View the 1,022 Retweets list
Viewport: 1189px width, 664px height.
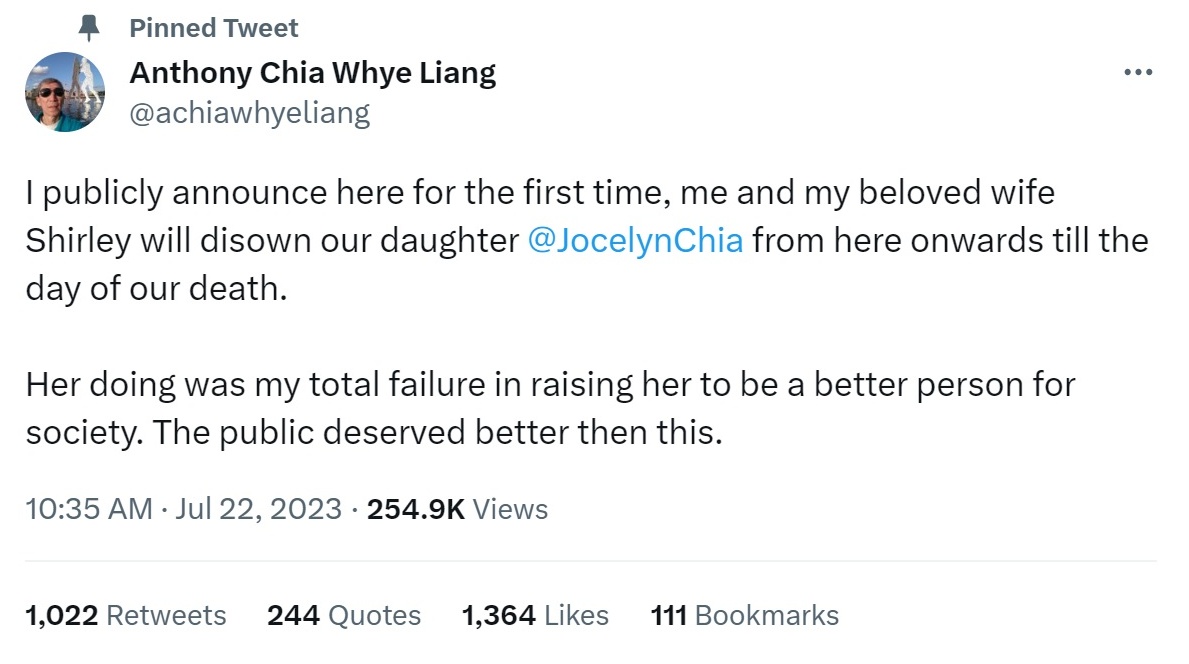(125, 615)
